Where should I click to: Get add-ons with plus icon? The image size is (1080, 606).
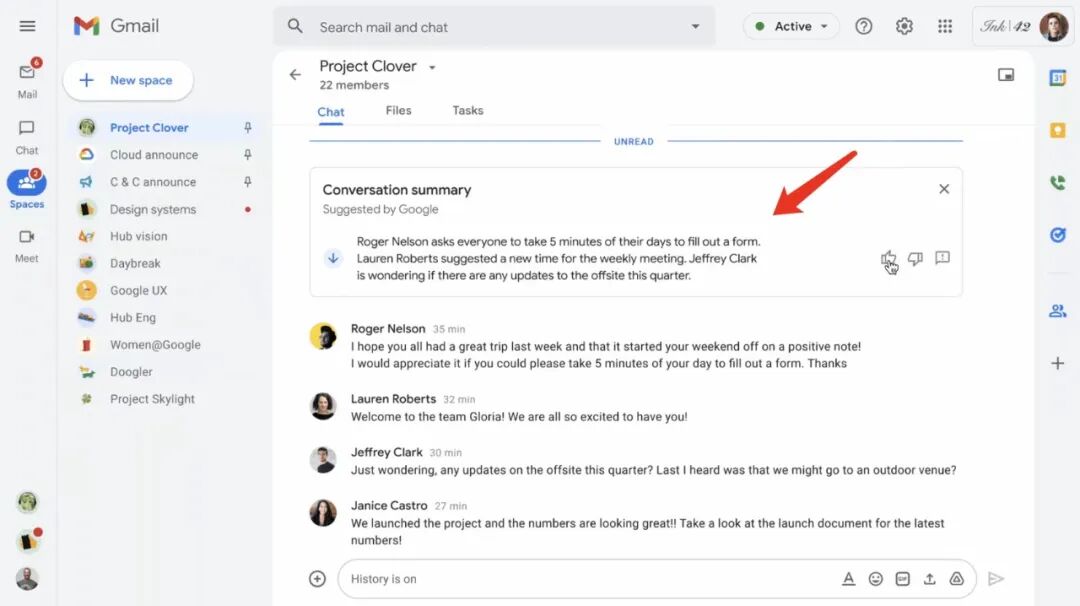tap(1058, 363)
